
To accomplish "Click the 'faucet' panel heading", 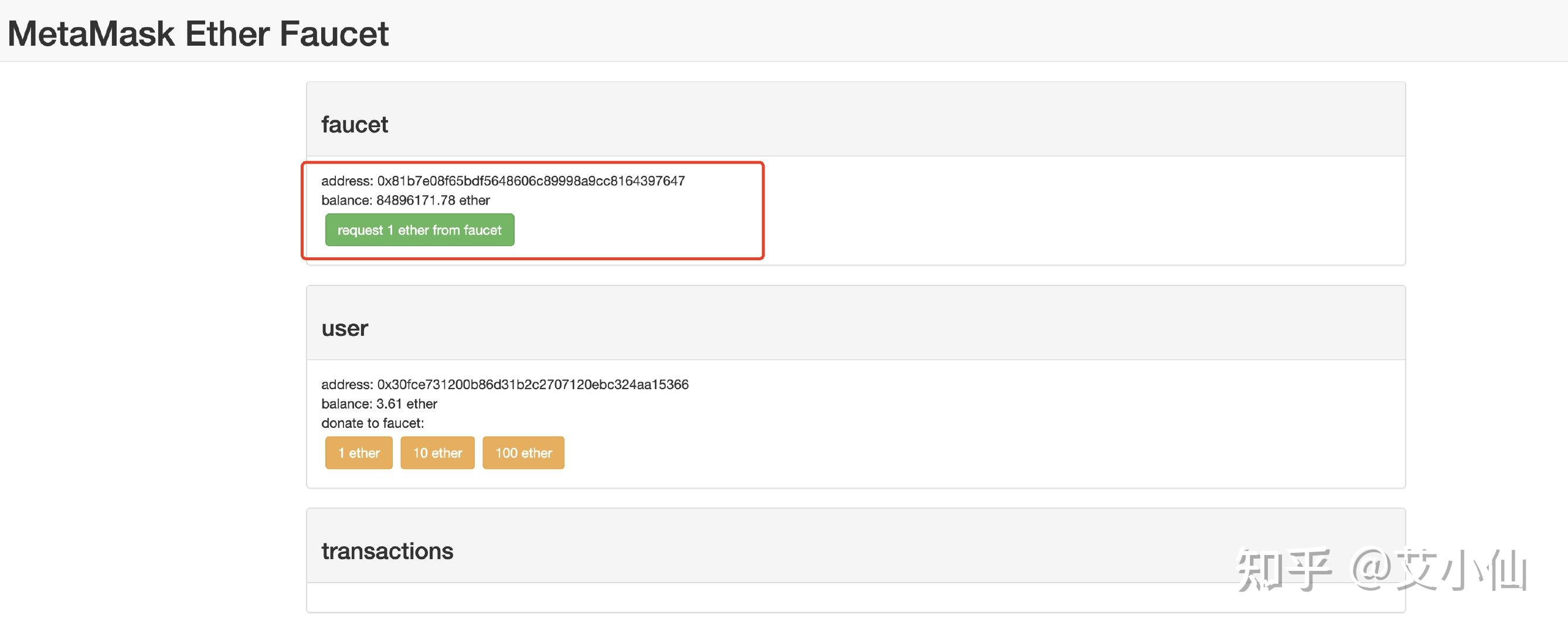I will tap(354, 125).
